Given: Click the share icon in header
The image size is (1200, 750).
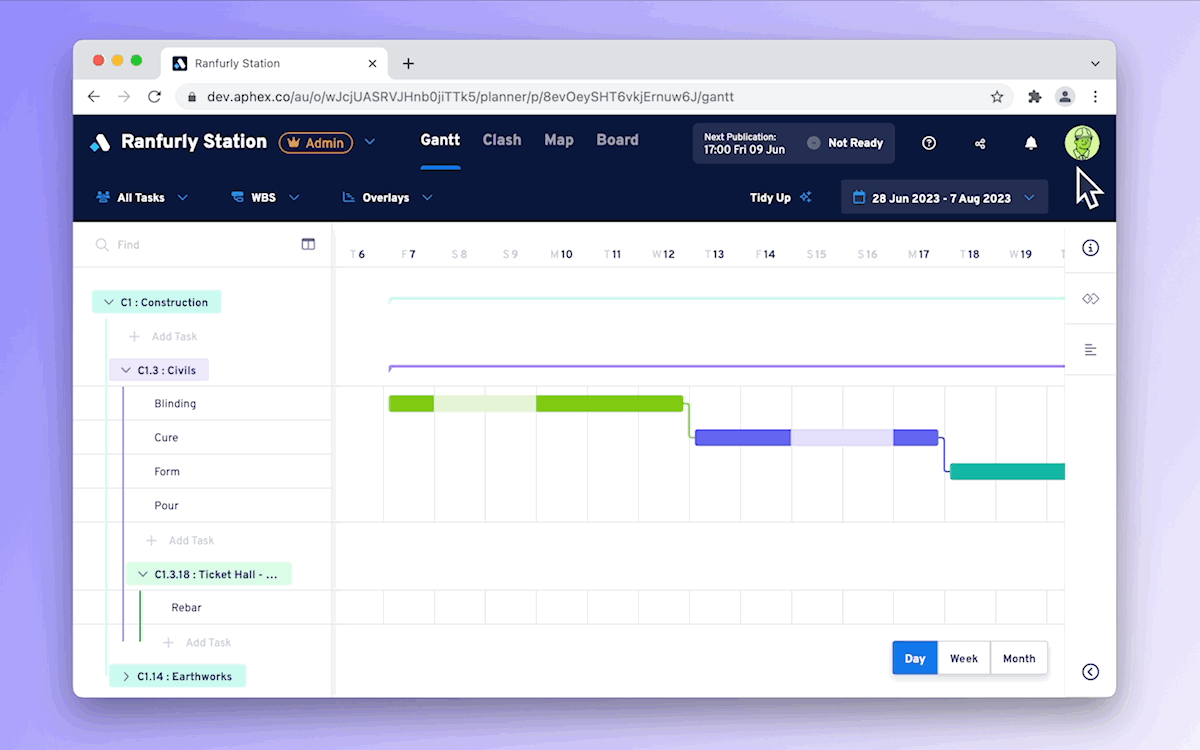Looking at the screenshot, I should 980,143.
